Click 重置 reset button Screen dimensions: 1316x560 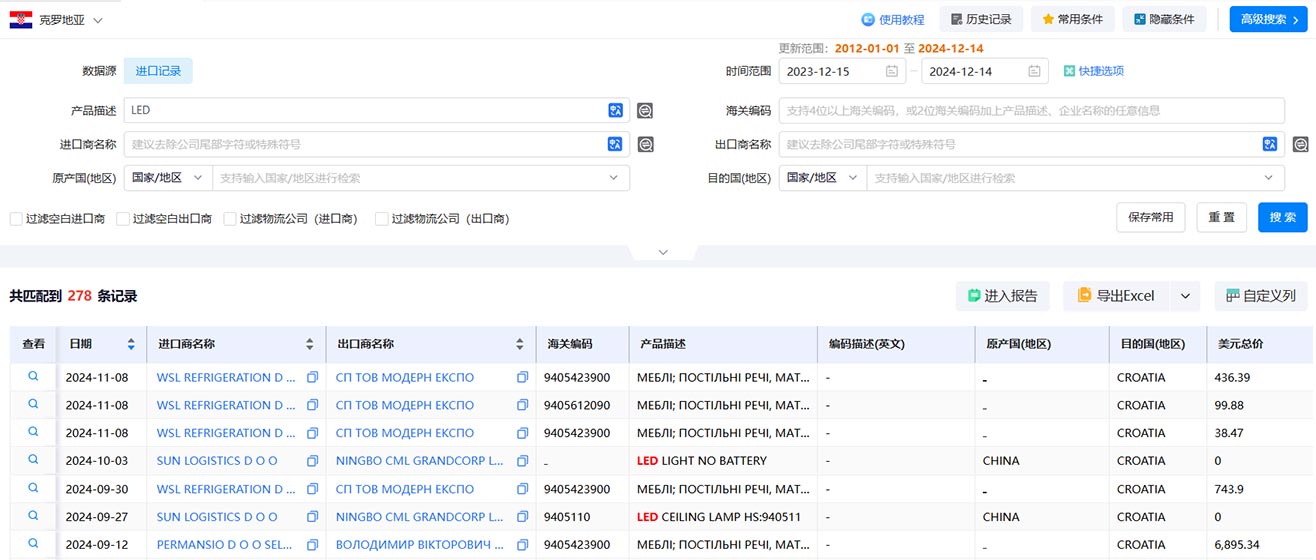(1221, 217)
